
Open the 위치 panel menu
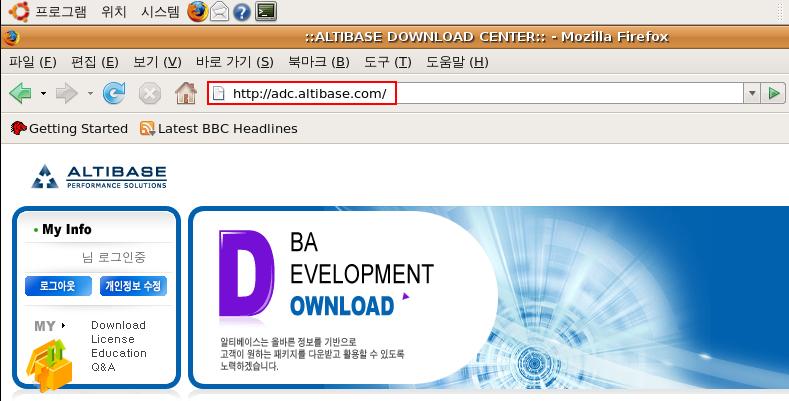pos(114,11)
